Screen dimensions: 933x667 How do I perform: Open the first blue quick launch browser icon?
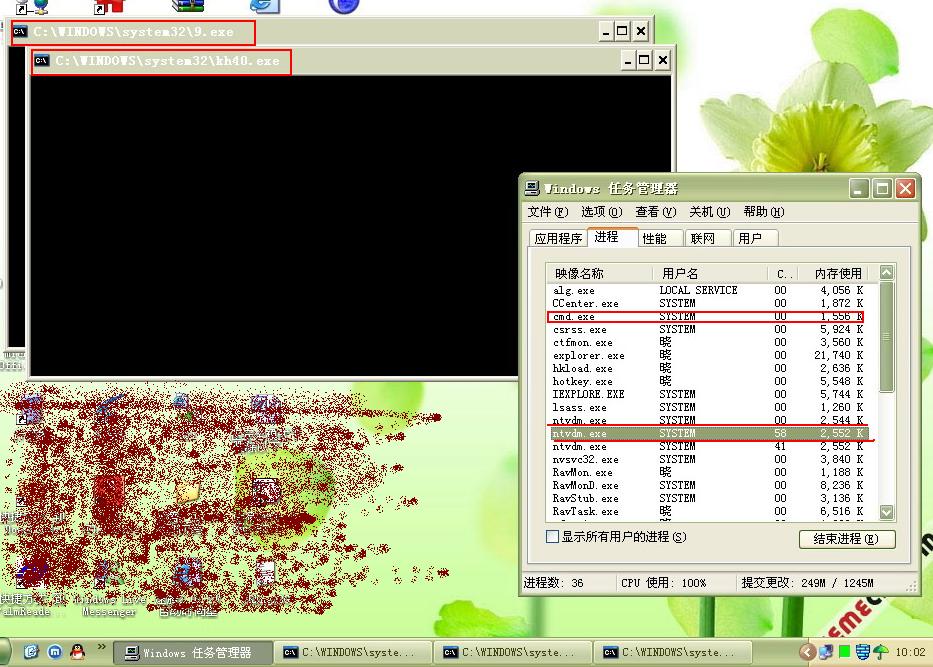pos(31,652)
